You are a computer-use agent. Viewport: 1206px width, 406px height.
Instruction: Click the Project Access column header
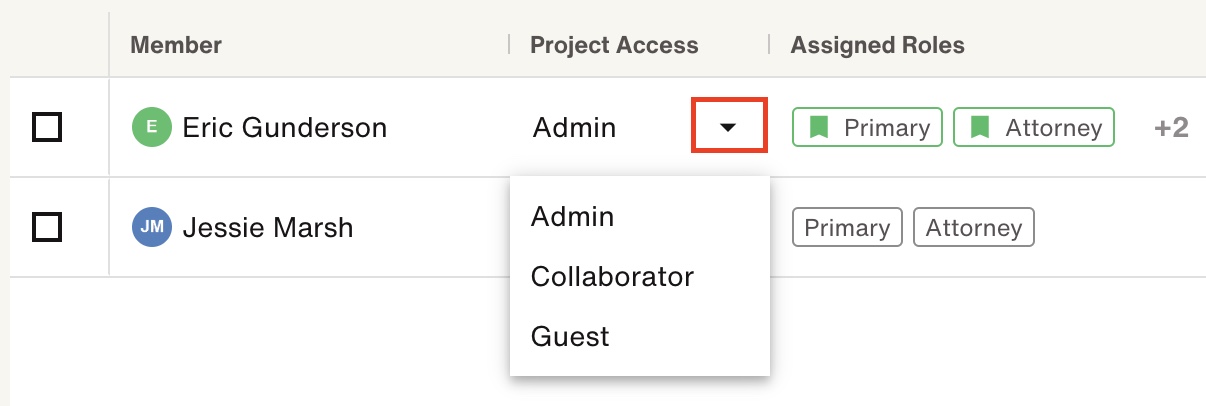614,45
